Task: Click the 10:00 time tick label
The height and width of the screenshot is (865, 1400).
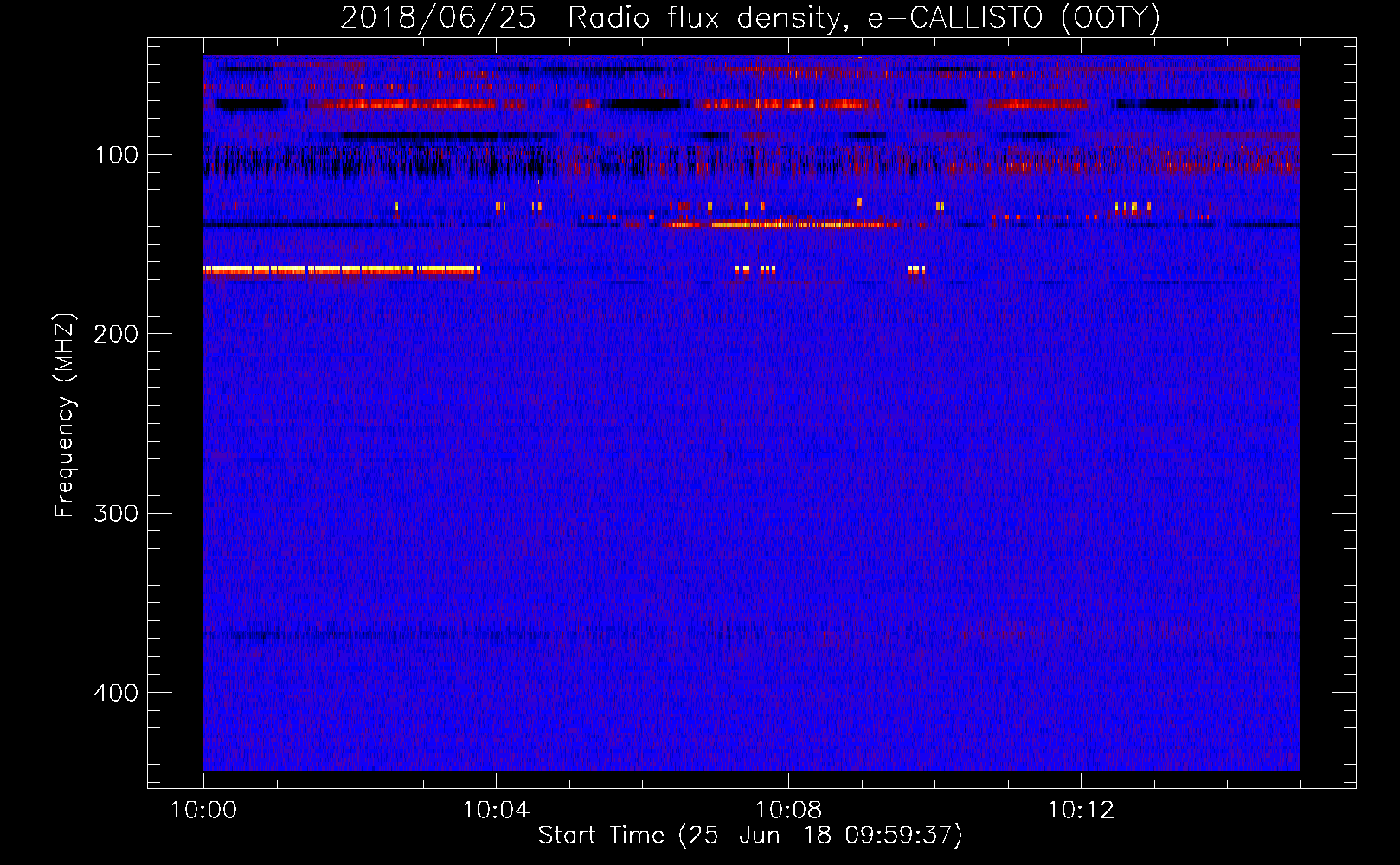Action: pos(203,811)
